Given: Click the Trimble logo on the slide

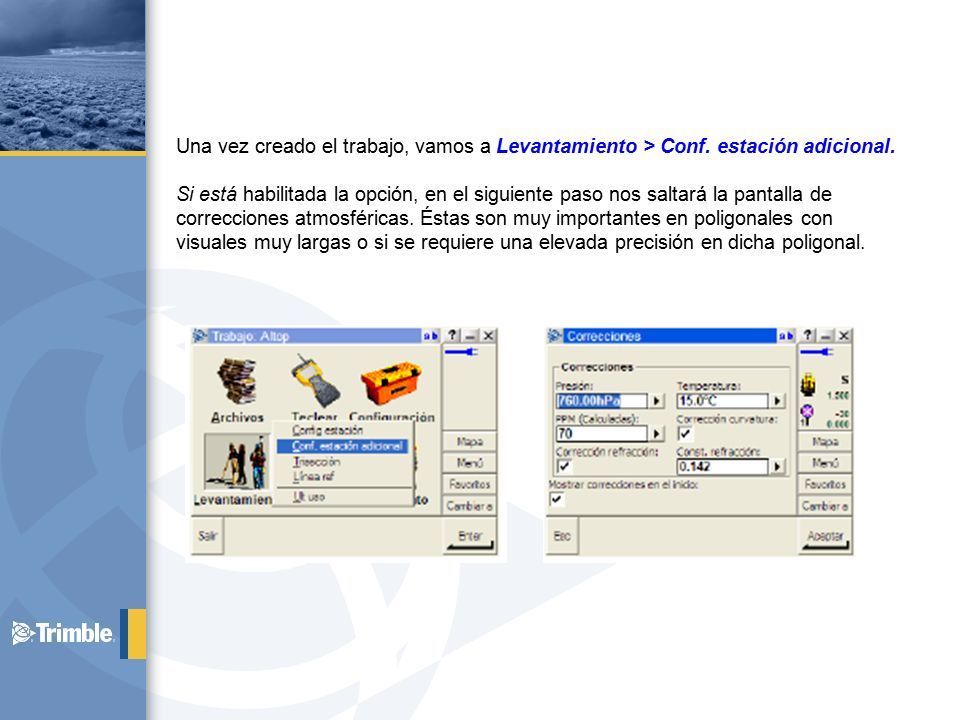Looking at the screenshot, I should [62, 633].
